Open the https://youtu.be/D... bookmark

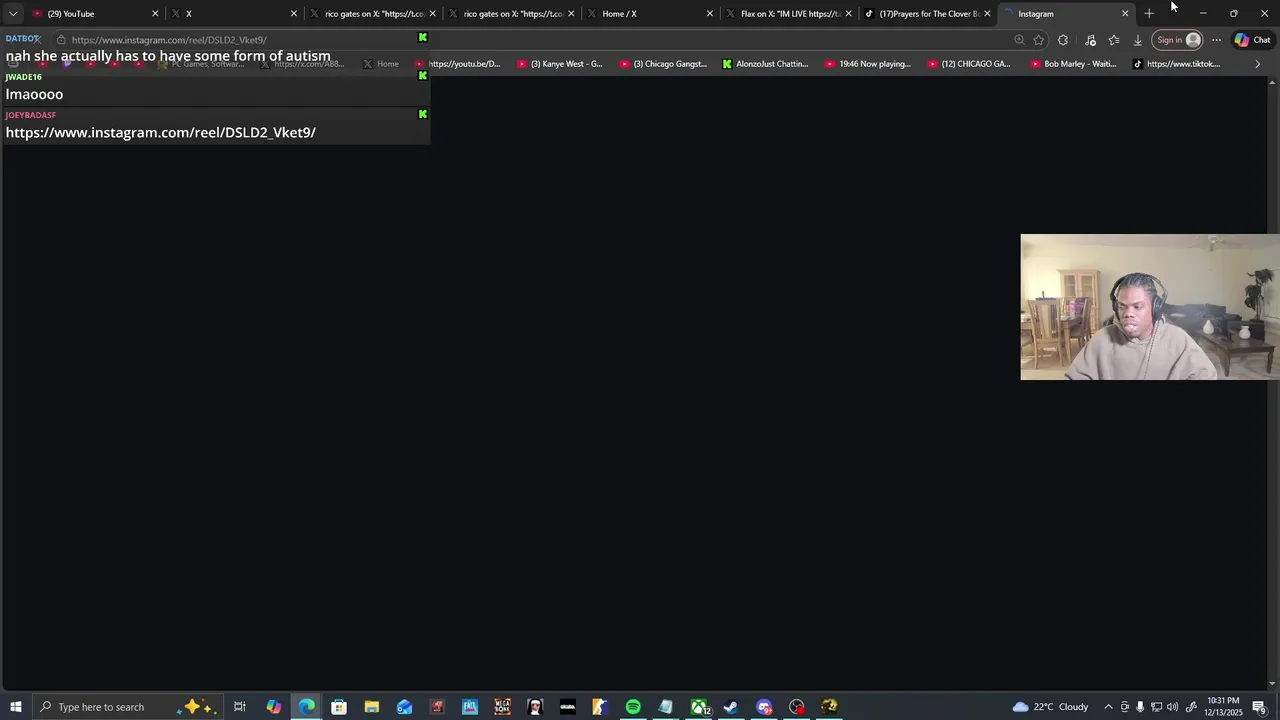coord(458,64)
